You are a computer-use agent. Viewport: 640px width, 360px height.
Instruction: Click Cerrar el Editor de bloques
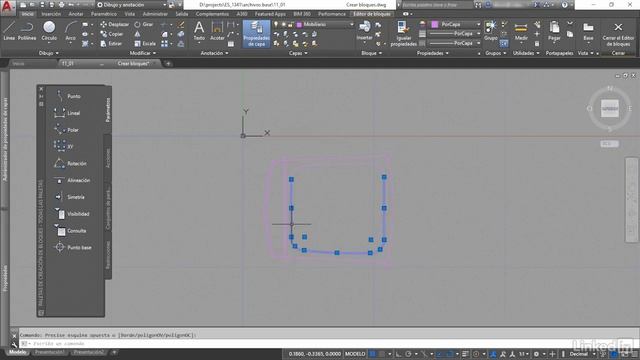(618, 34)
